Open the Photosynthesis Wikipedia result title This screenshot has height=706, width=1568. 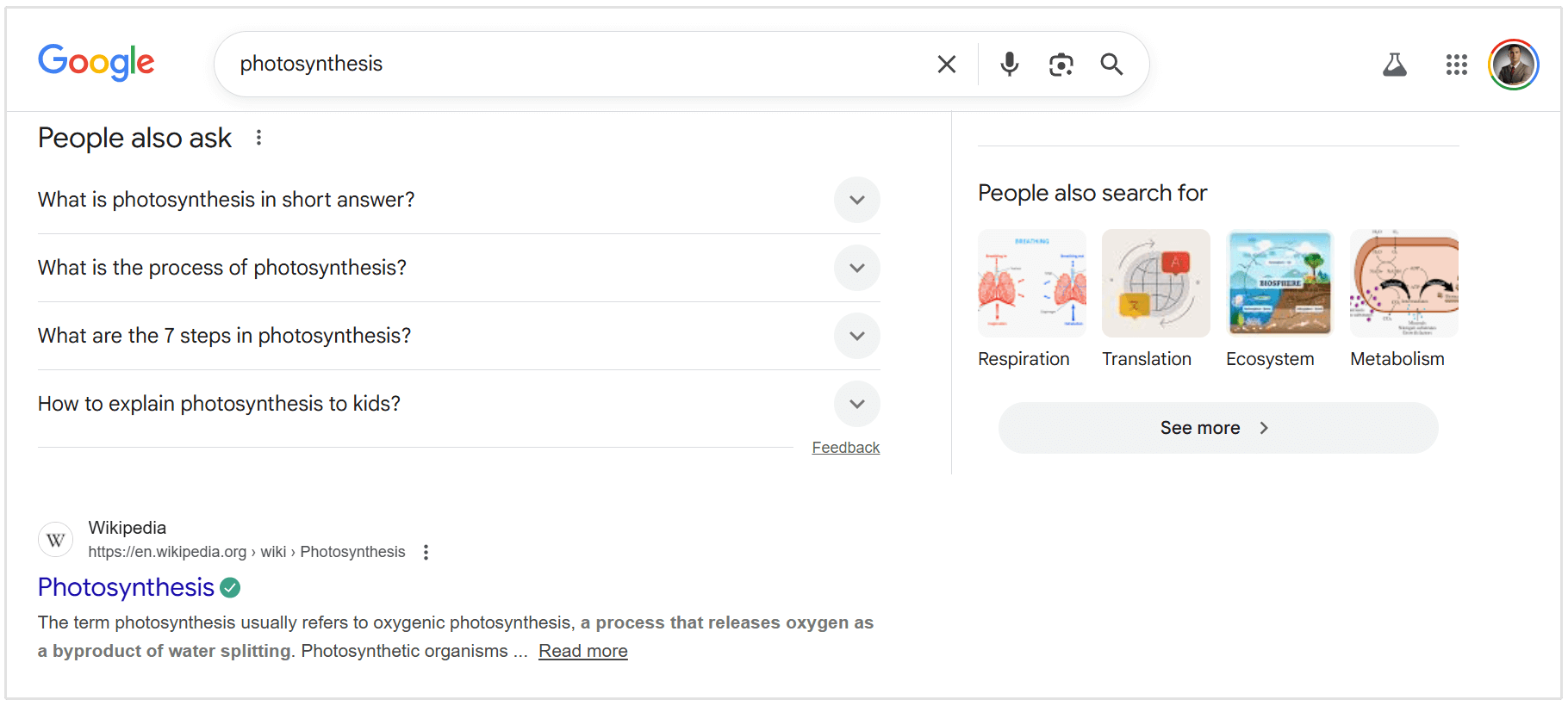(126, 587)
